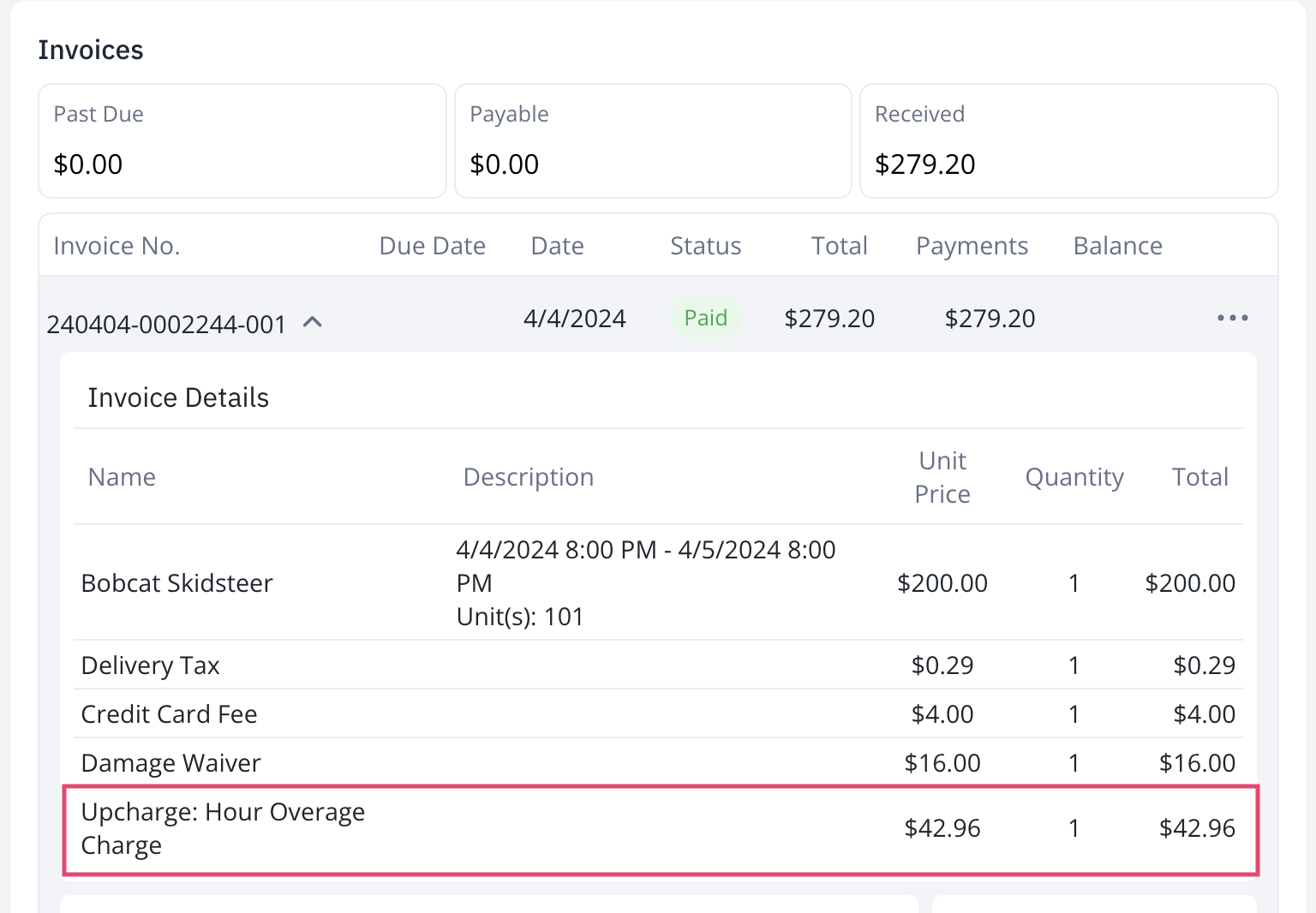
Task: Click the Payable summary card
Action: pos(653,140)
